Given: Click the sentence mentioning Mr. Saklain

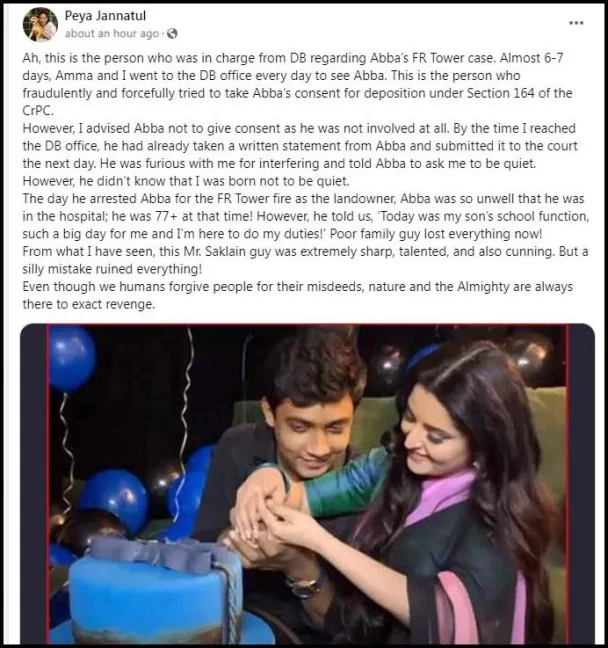Looking at the screenshot, I should 305,260.
